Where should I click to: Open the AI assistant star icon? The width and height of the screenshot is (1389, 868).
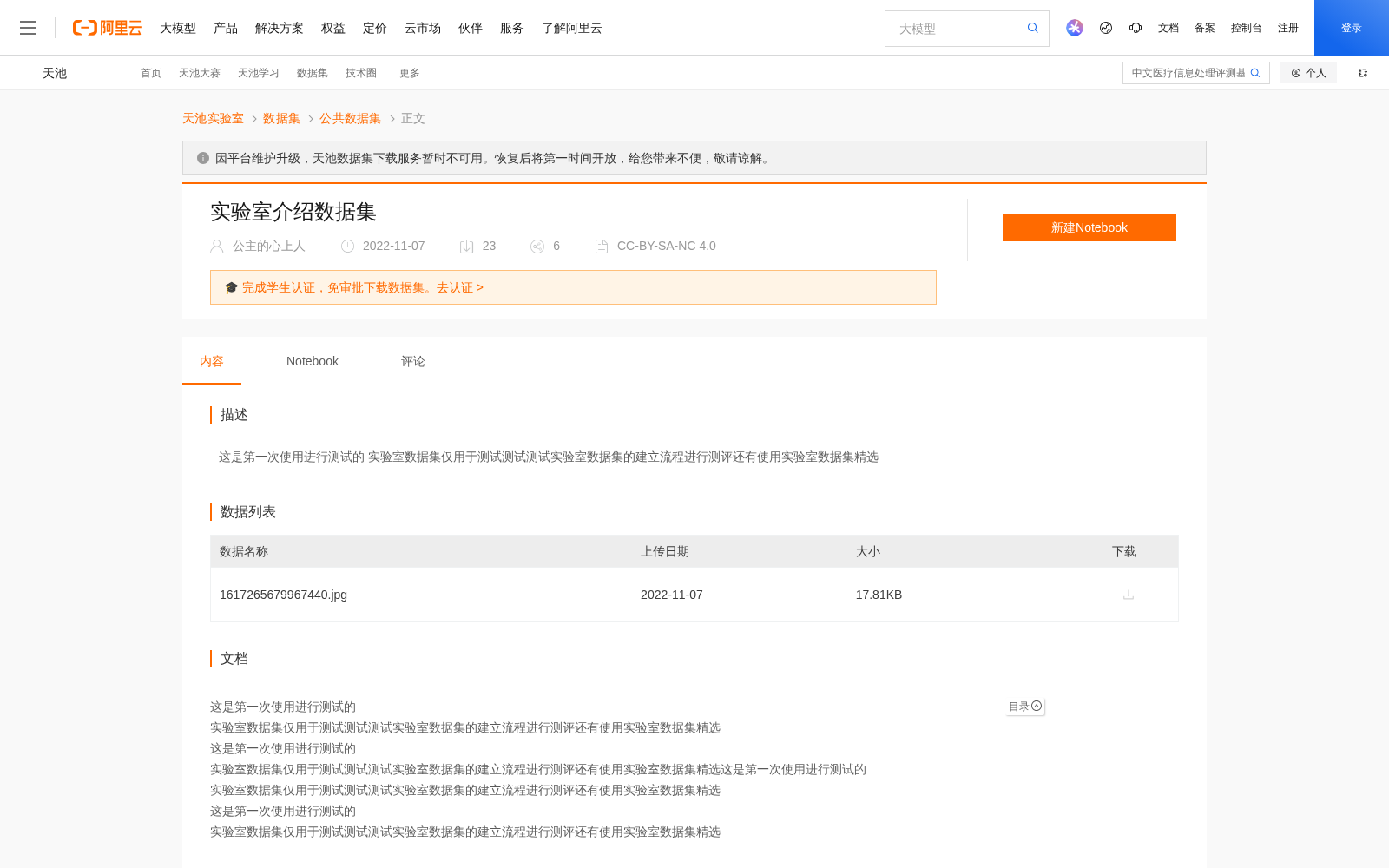(x=1075, y=28)
